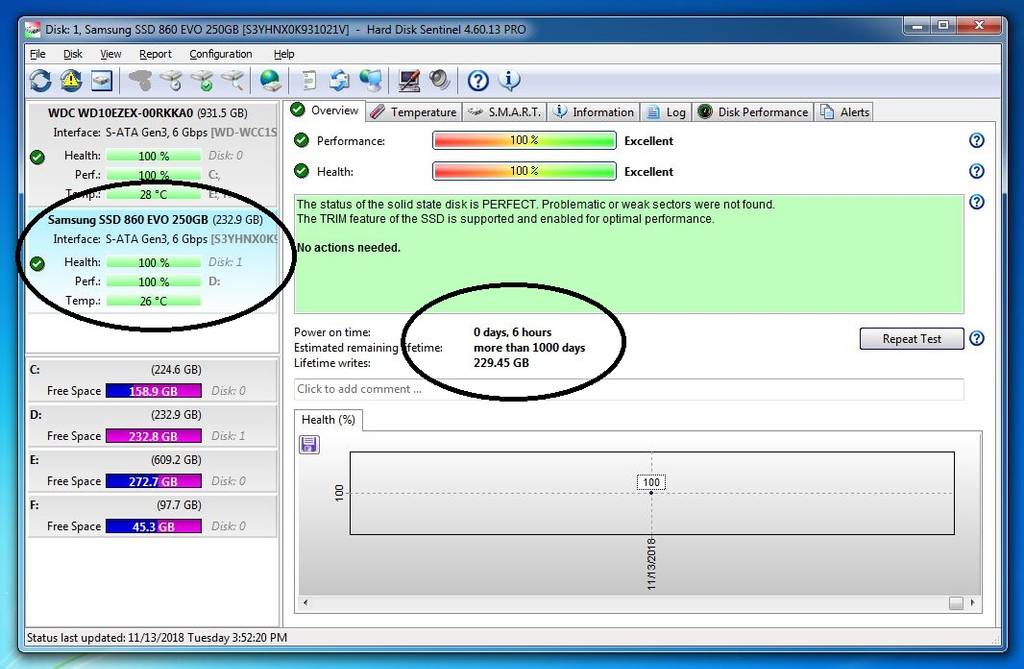Click the help icon beside Health bar
The height and width of the screenshot is (669, 1024).
pyautogui.click(x=976, y=171)
